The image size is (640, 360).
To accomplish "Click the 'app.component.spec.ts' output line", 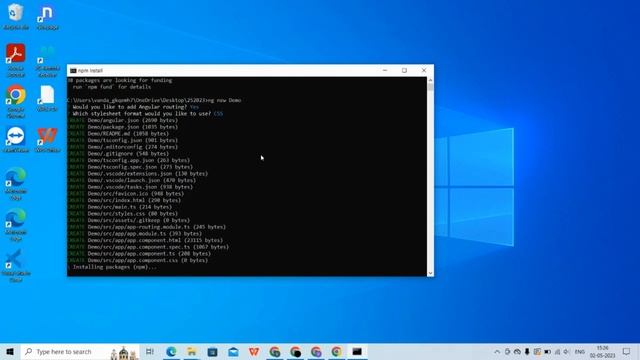I will coord(148,247).
